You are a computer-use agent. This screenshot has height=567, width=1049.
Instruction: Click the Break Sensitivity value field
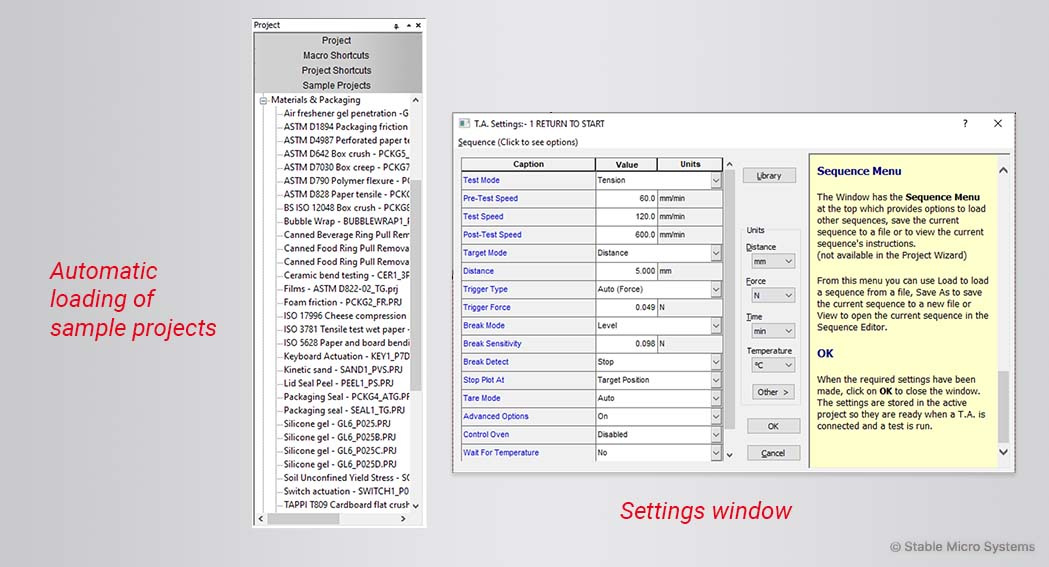click(x=626, y=344)
